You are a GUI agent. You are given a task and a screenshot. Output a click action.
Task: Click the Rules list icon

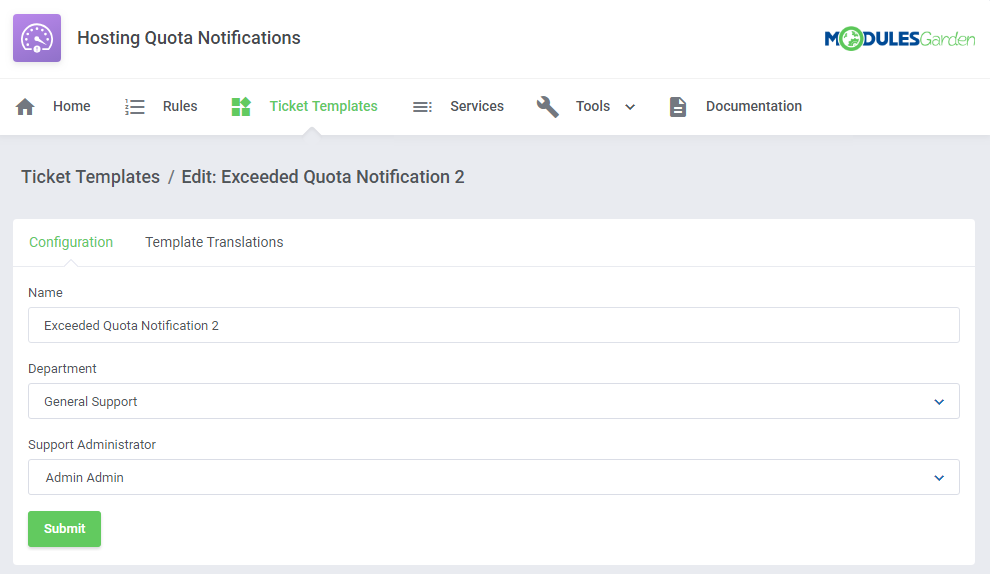pos(134,107)
